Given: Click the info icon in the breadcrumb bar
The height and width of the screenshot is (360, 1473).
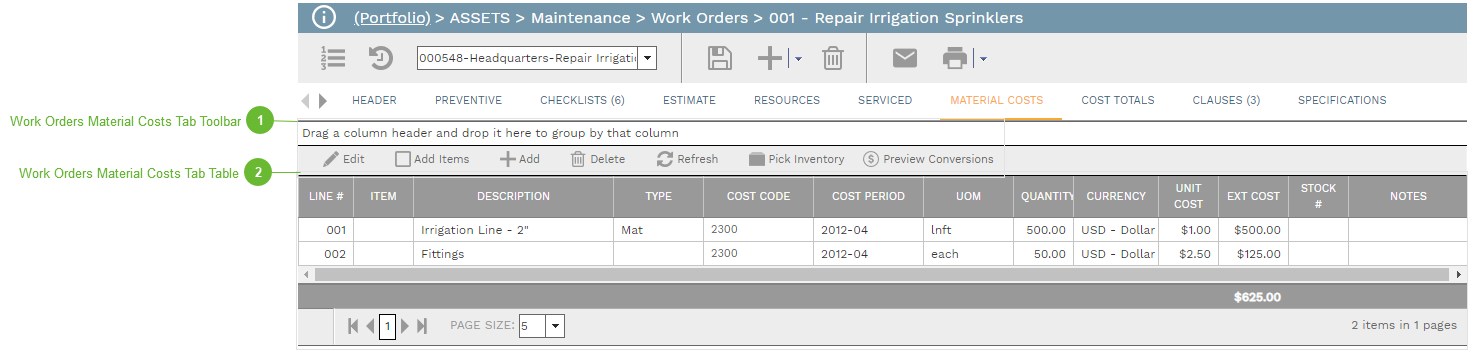Looking at the screenshot, I should tap(324, 18).
